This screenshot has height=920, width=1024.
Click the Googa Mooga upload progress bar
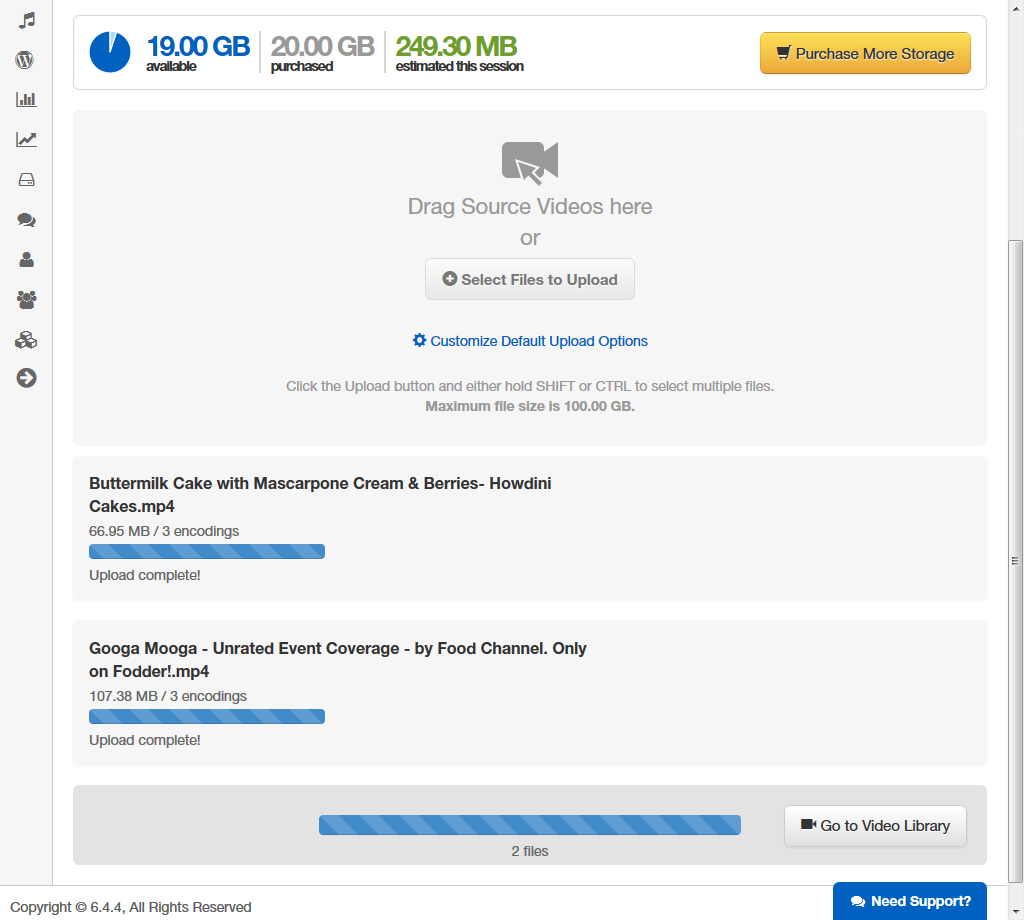tap(207, 716)
